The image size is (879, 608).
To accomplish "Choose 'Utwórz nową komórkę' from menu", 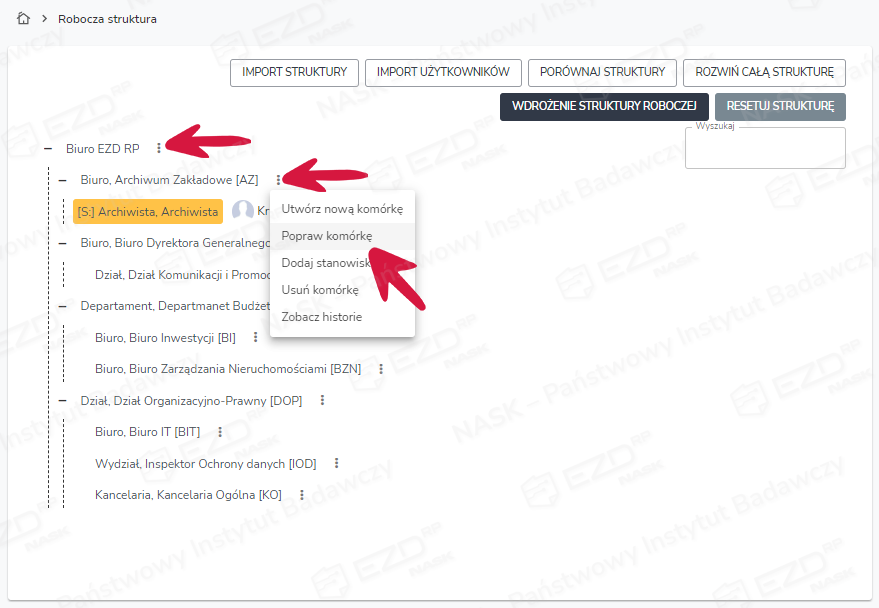I will (342, 209).
